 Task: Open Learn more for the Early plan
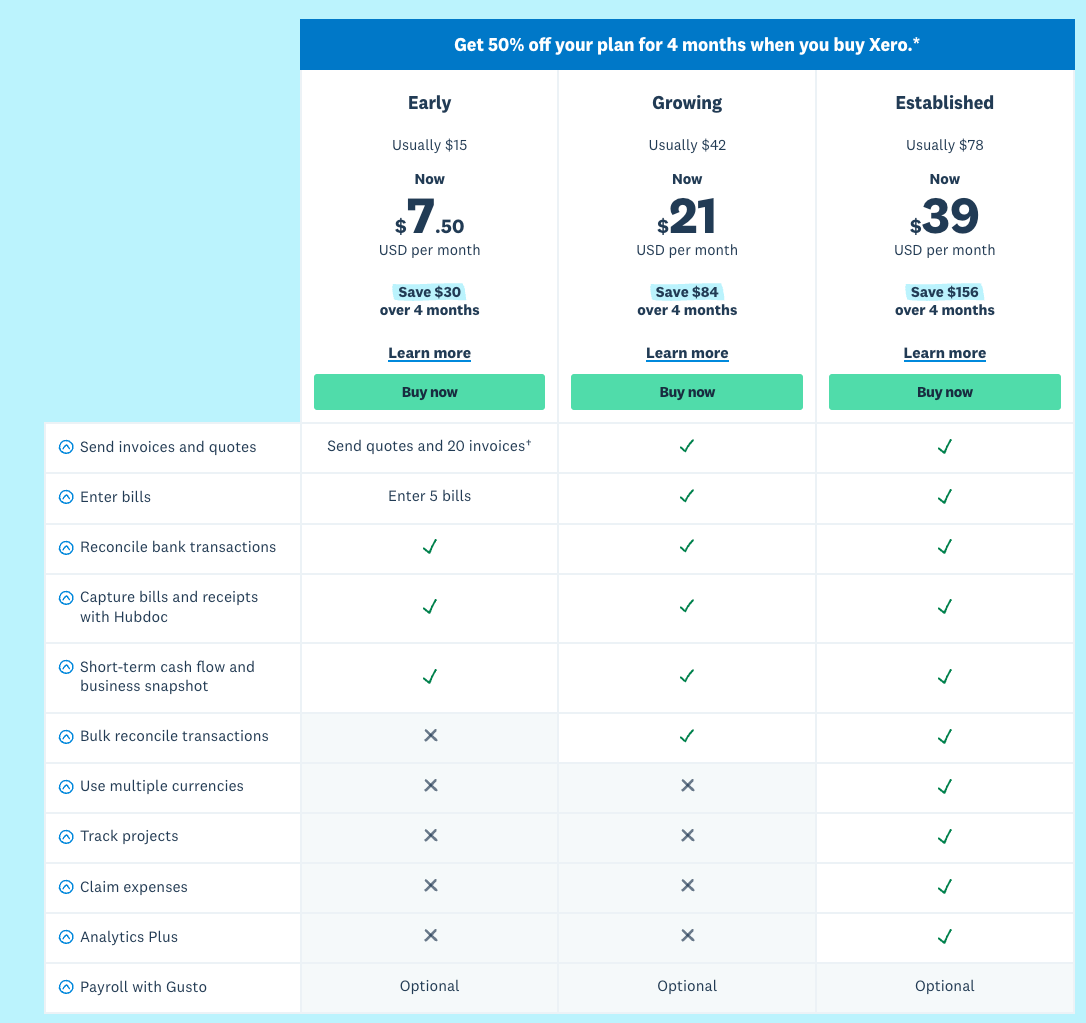tap(429, 353)
